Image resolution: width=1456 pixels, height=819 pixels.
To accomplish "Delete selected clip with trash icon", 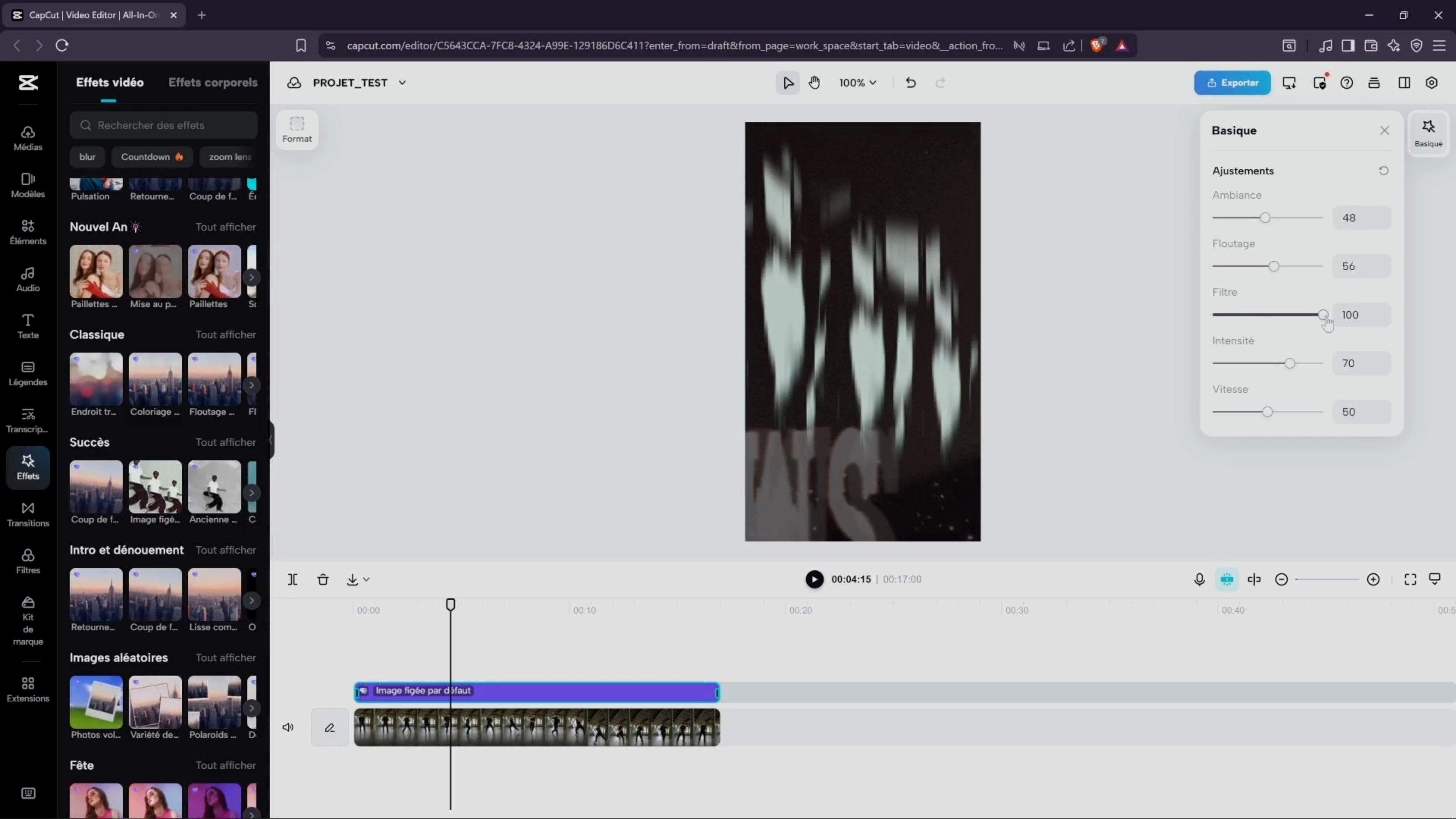I will (323, 579).
